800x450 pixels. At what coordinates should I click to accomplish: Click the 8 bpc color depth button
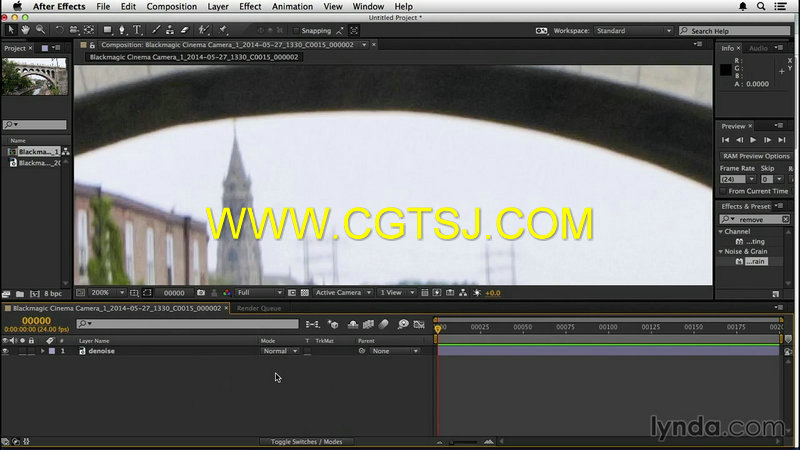[x=53, y=294]
